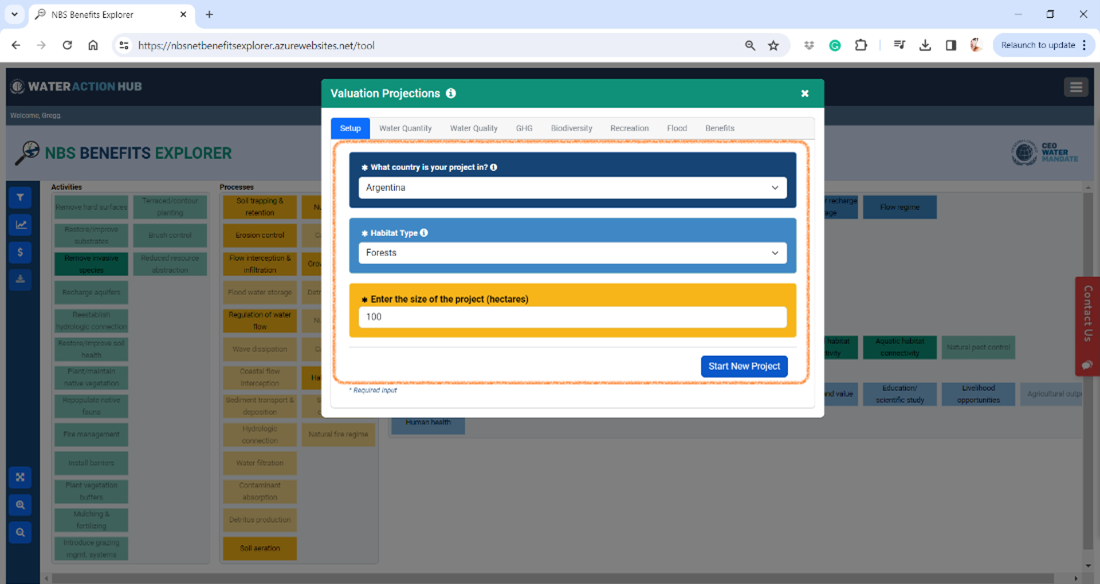Open the dollar valuation tool in the sidebar

click(20, 252)
